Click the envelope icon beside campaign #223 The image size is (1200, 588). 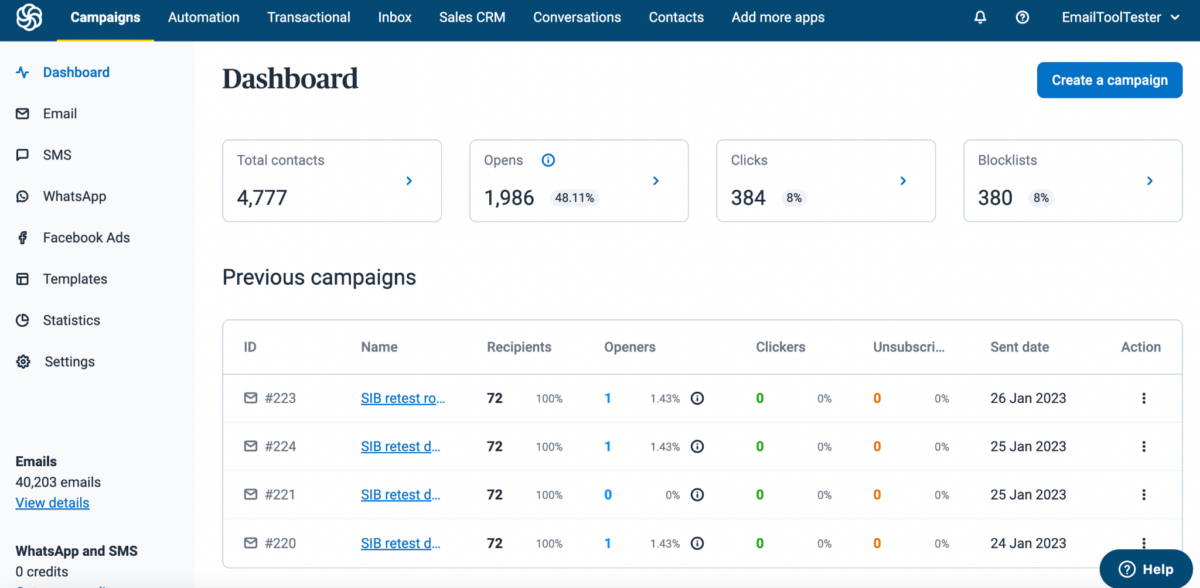(x=250, y=397)
